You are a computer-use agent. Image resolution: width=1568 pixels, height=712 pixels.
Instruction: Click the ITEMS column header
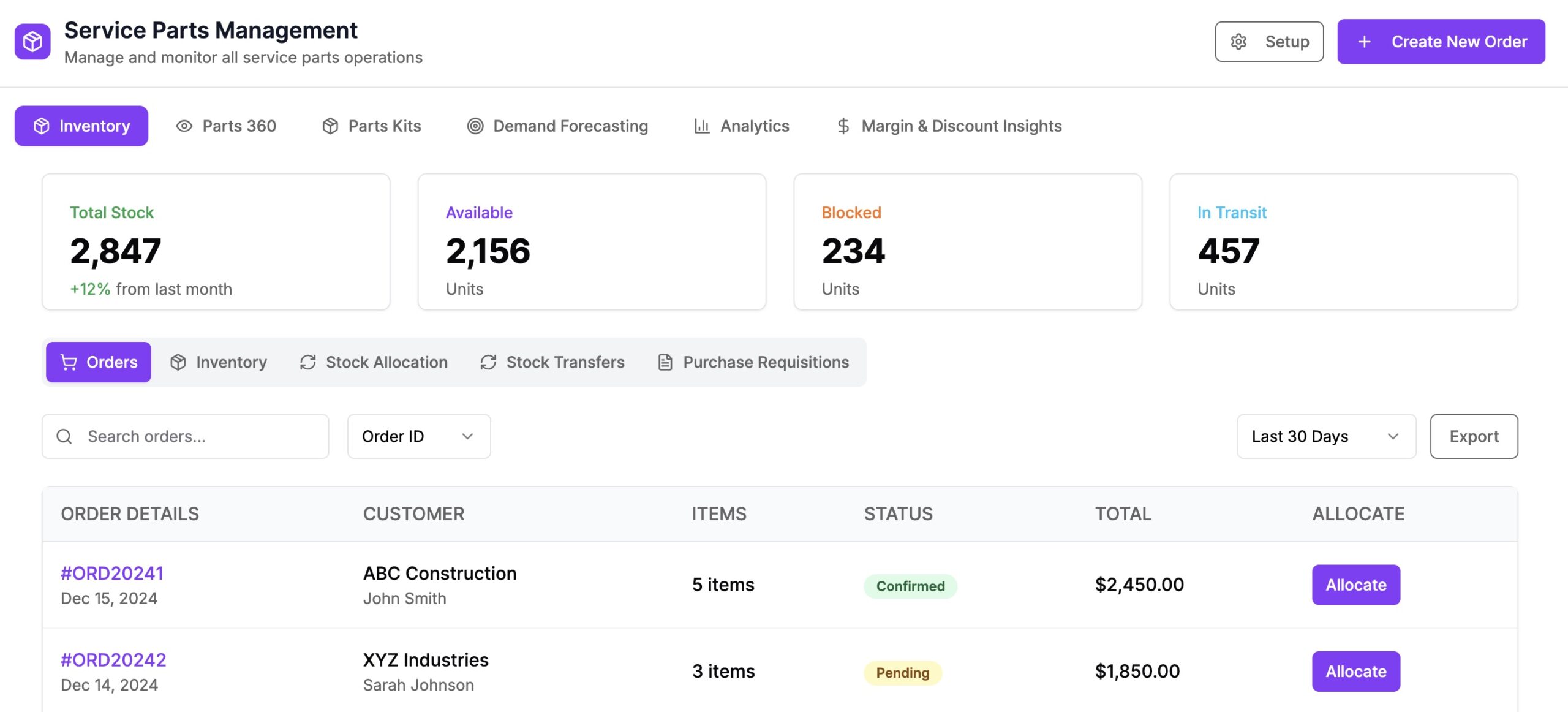click(x=719, y=513)
